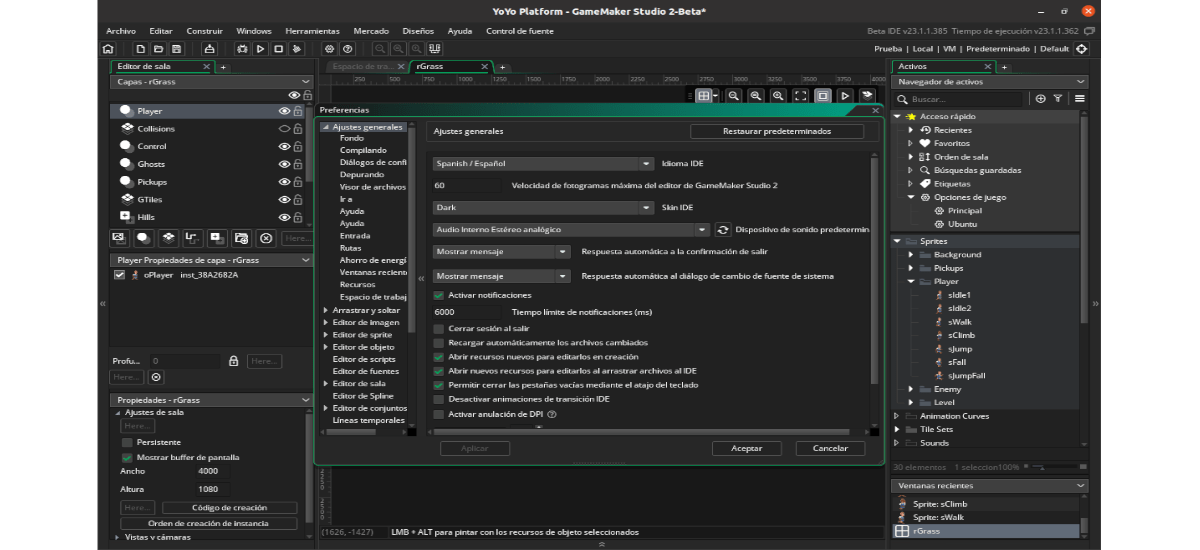Enable Cerrar sesión al salir checkbox

pyautogui.click(x=439, y=328)
